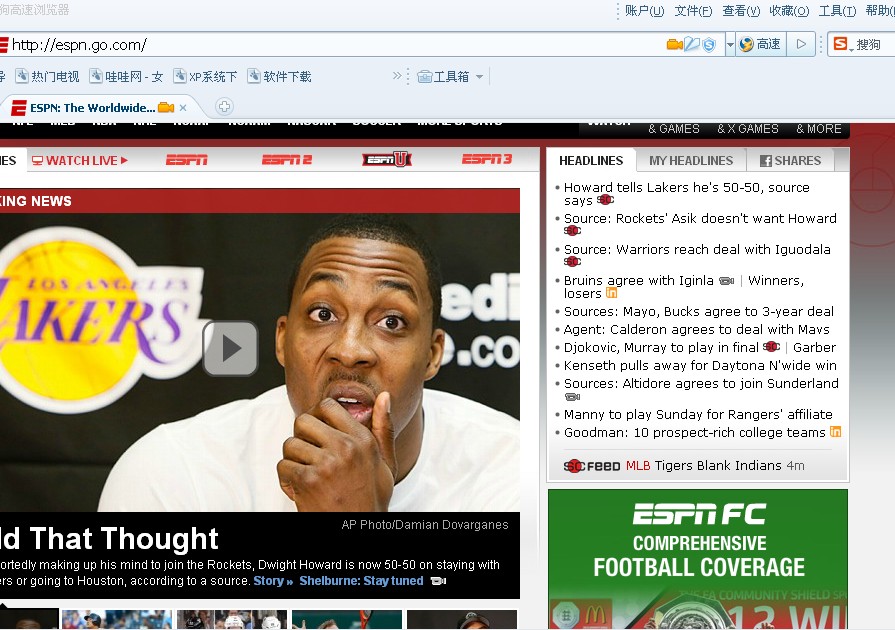Click the SC Feed logo
Screen dimensions: 895x630
click(592, 466)
